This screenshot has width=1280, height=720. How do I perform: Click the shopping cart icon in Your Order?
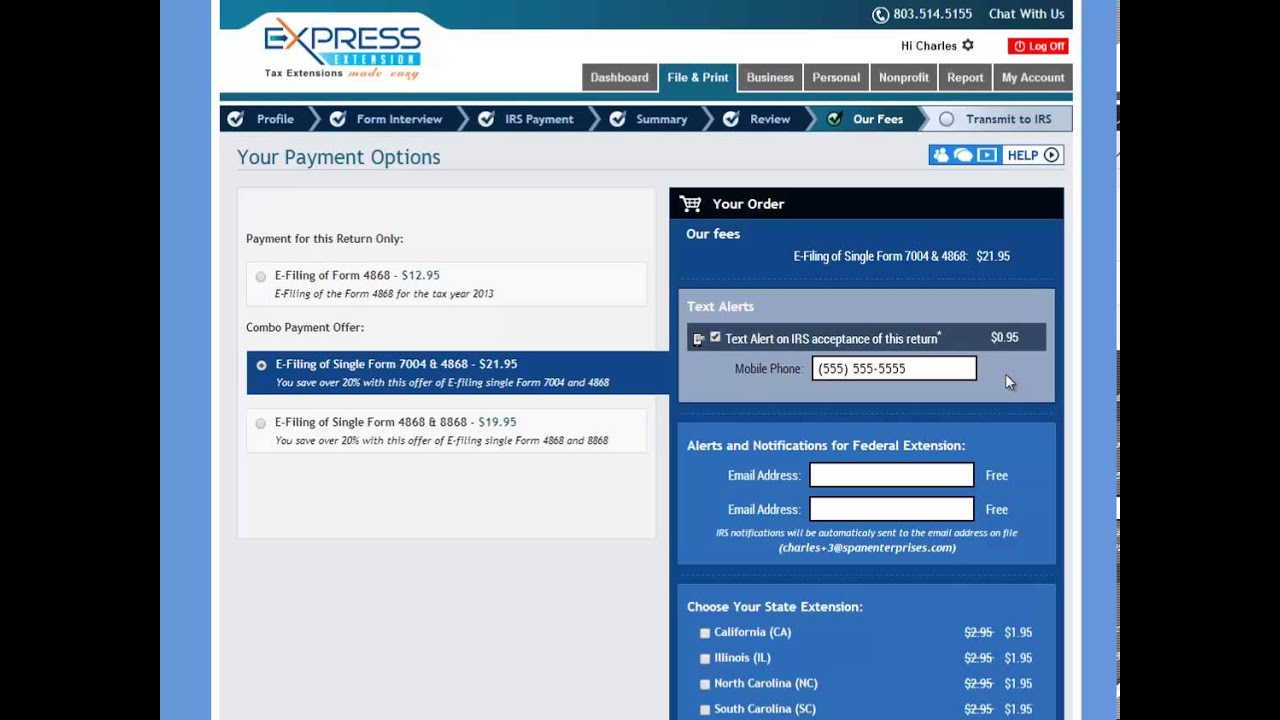click(691, 204)
